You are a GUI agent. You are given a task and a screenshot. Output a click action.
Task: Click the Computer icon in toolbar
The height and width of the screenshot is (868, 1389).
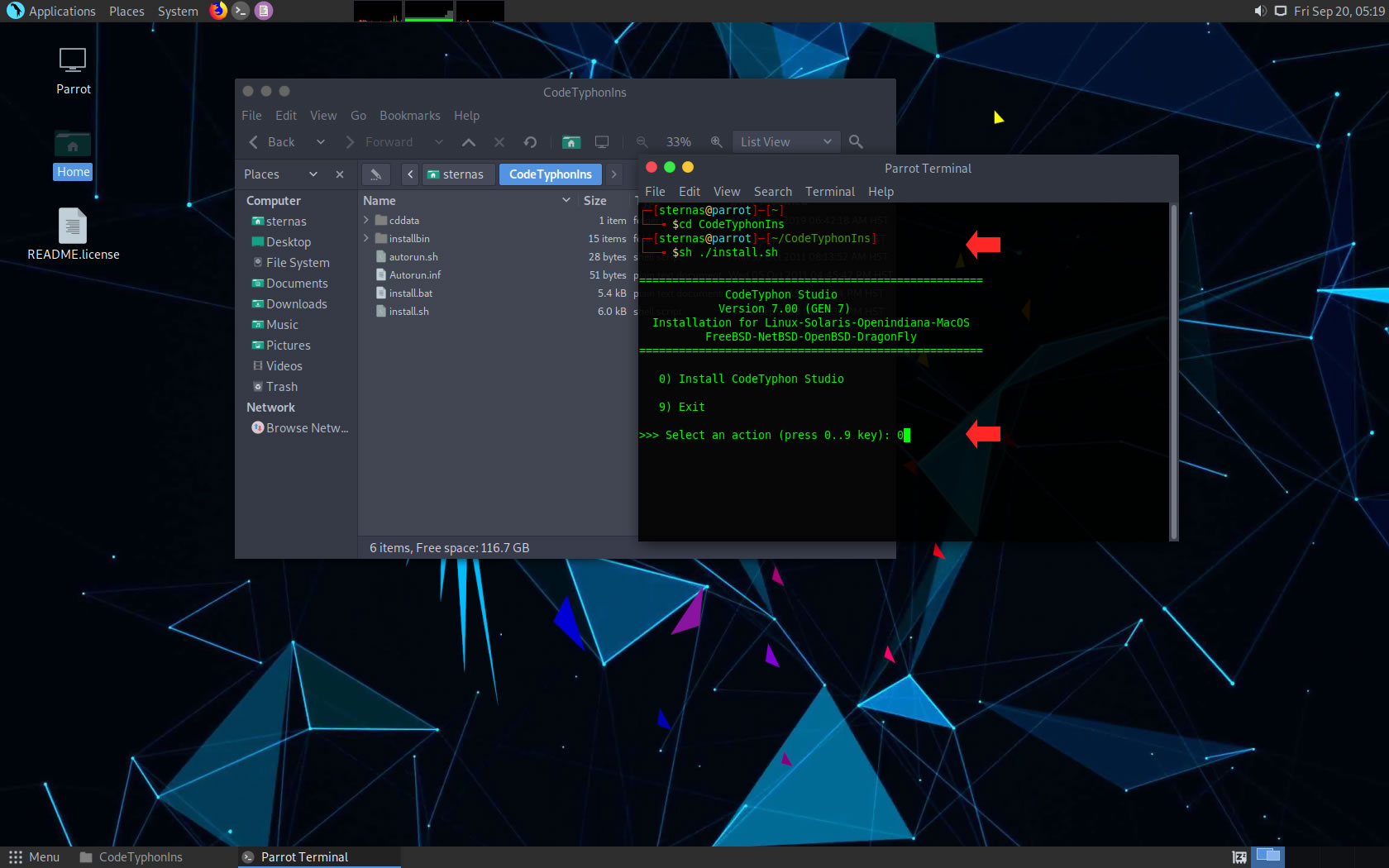602,142
